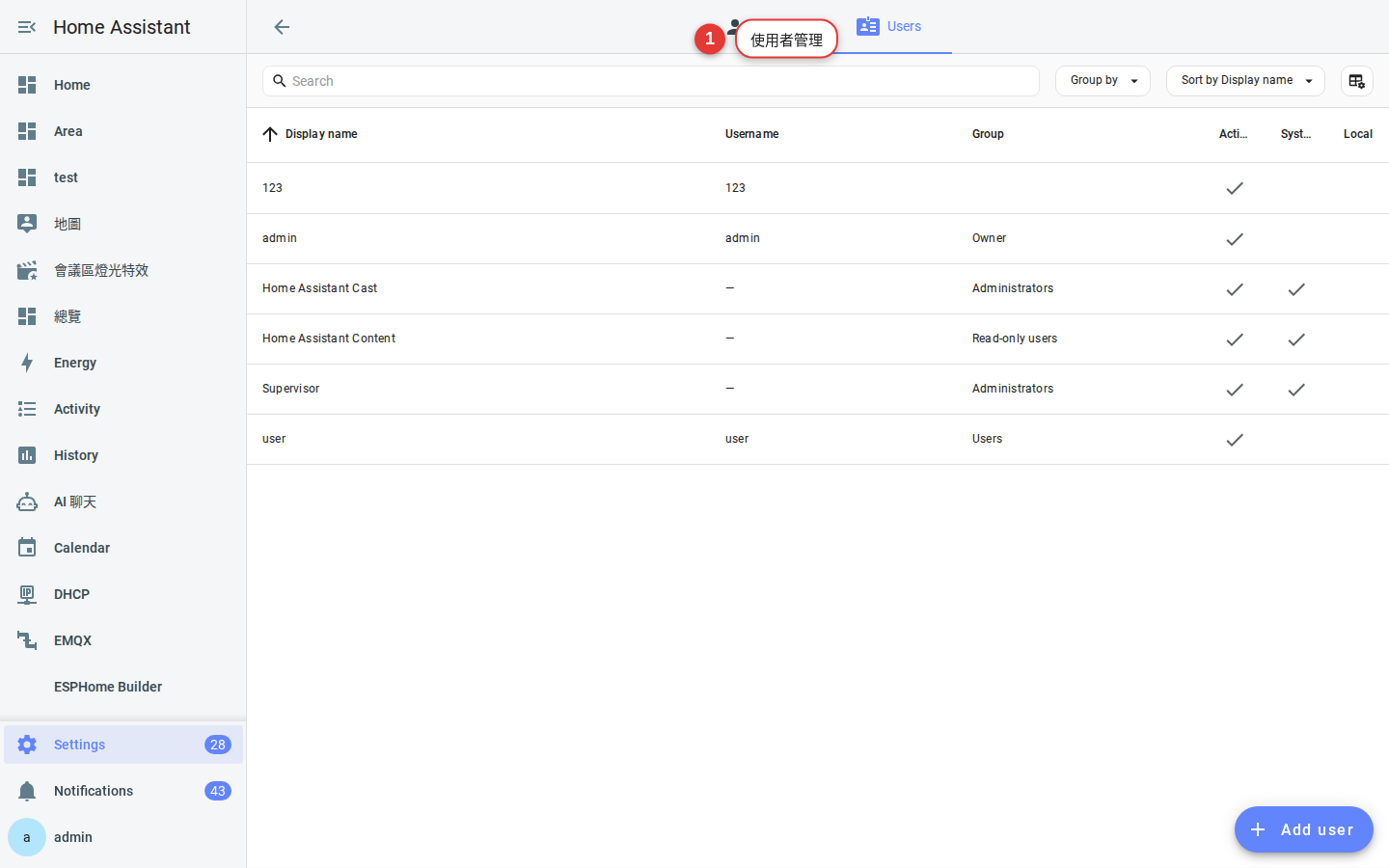
Task: Click the Active checkmark for Home Assistant Cast
Action: point(1235,288)
